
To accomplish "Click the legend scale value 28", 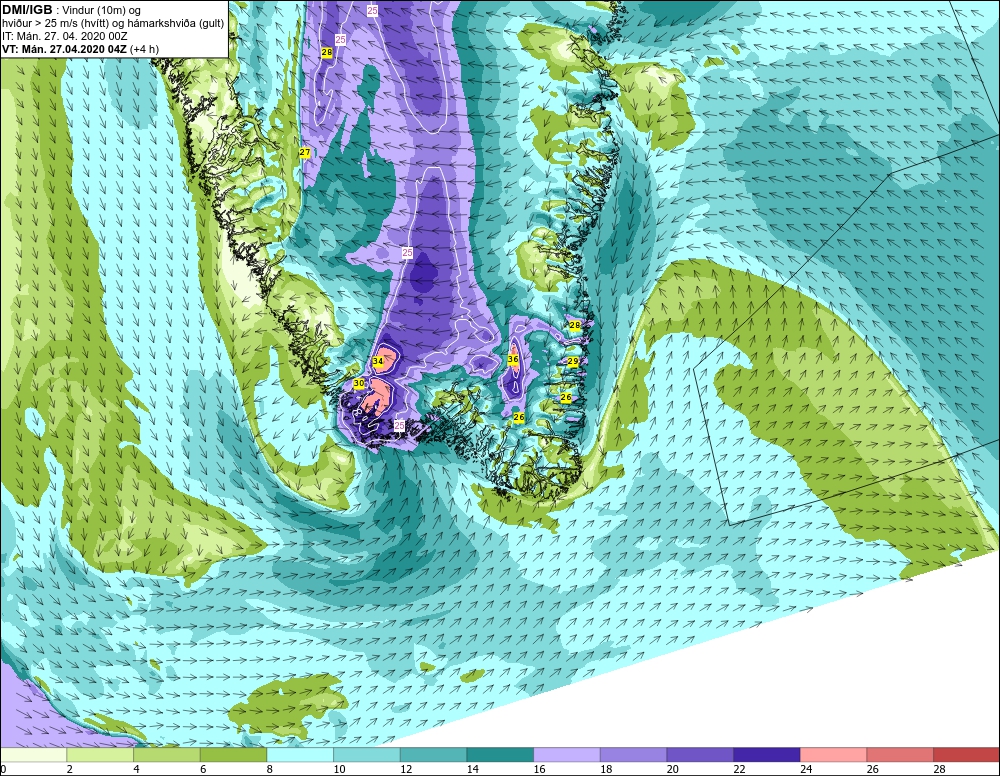I will 939,769.
